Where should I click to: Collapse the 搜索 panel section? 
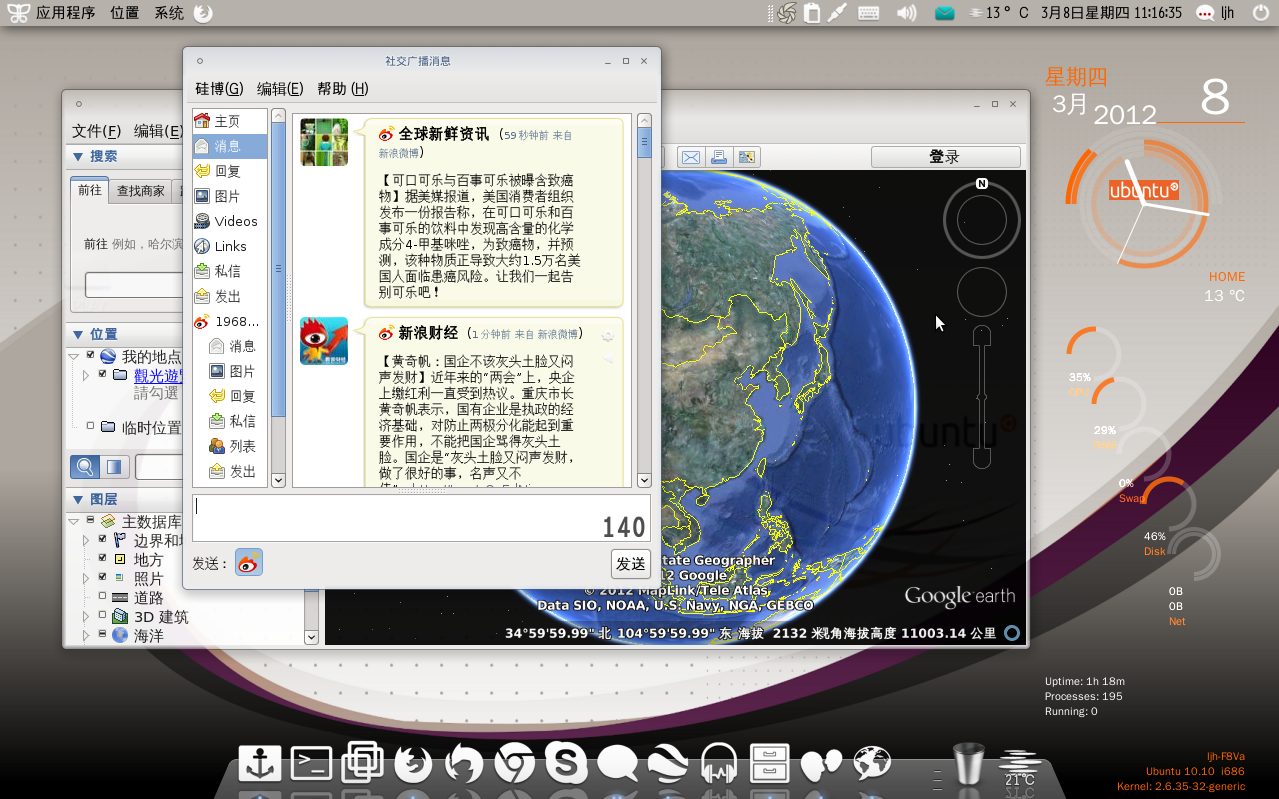tap(77, 156)
